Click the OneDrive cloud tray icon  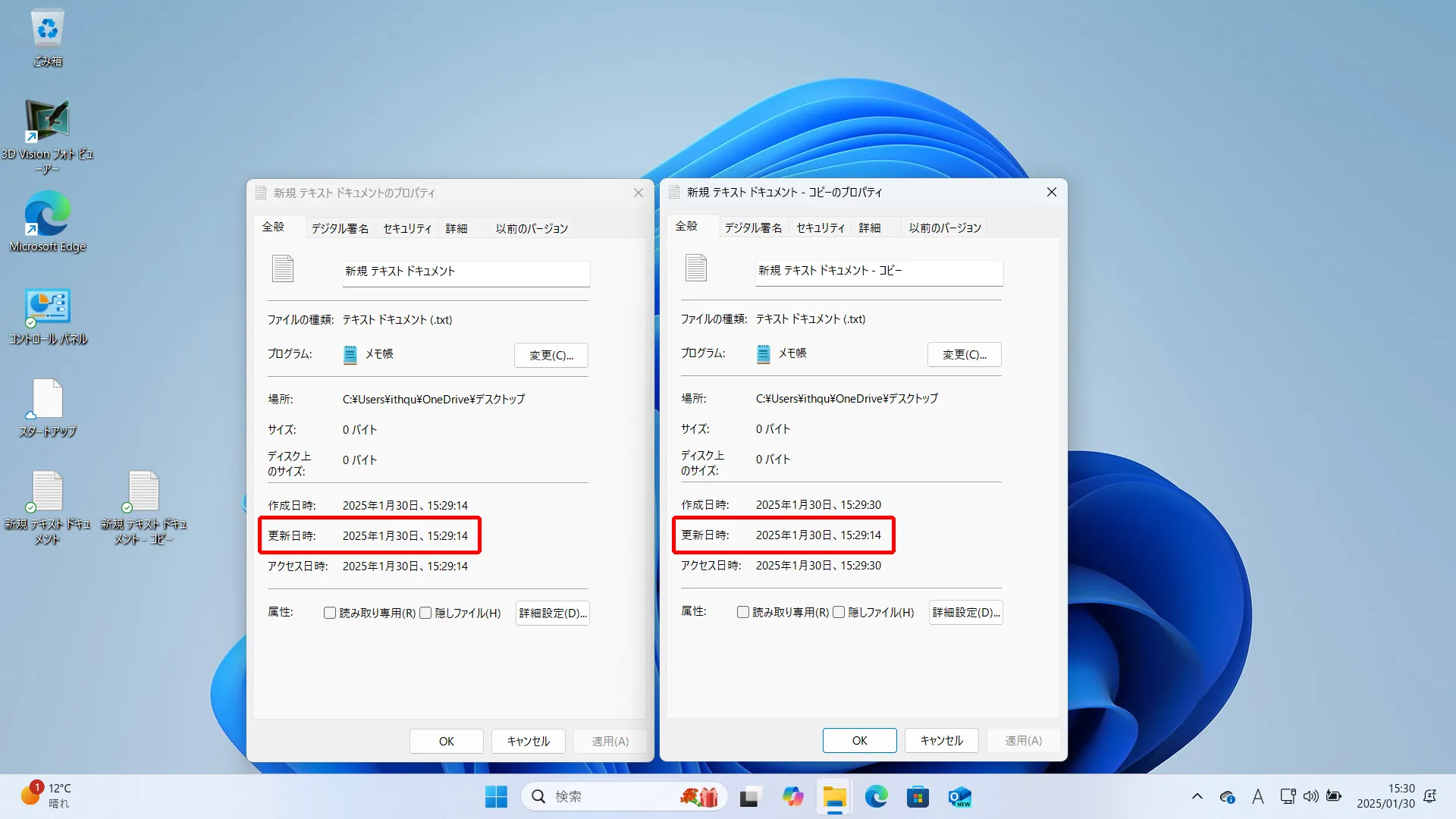(x=1228, y=796)
